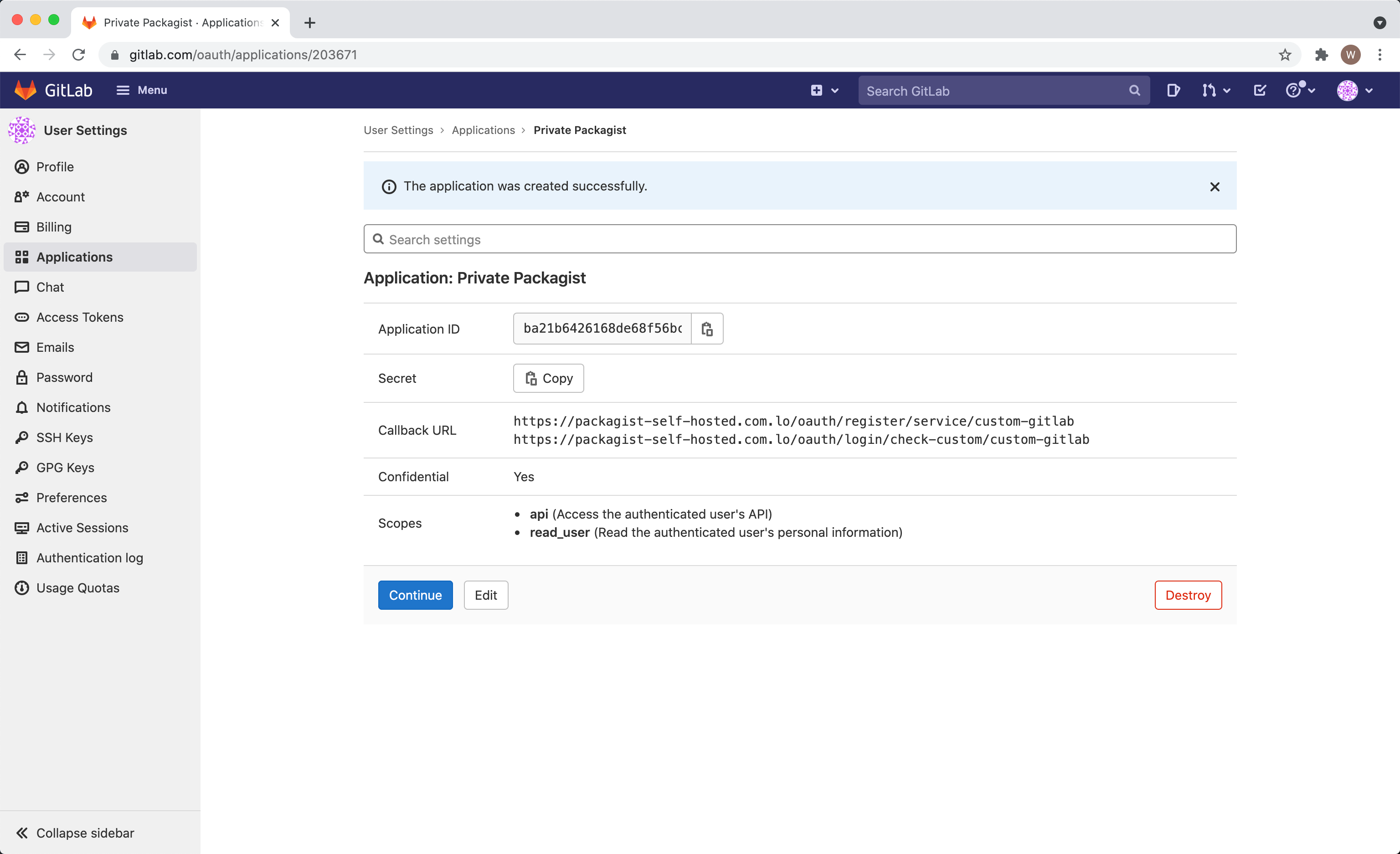Open the Billing page

click(100, 226)
